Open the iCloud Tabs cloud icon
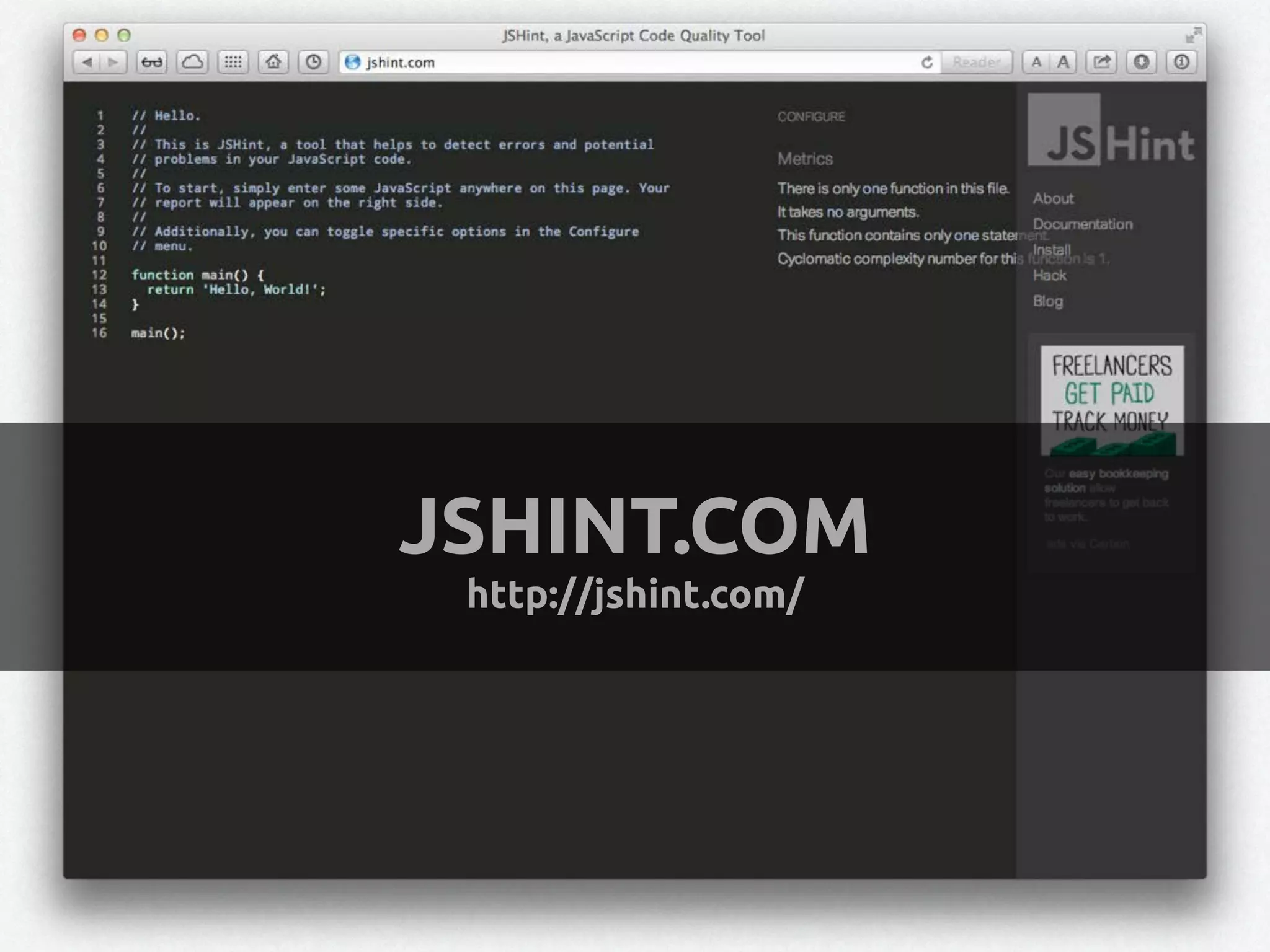1270x952 pixels. [192, 62]
